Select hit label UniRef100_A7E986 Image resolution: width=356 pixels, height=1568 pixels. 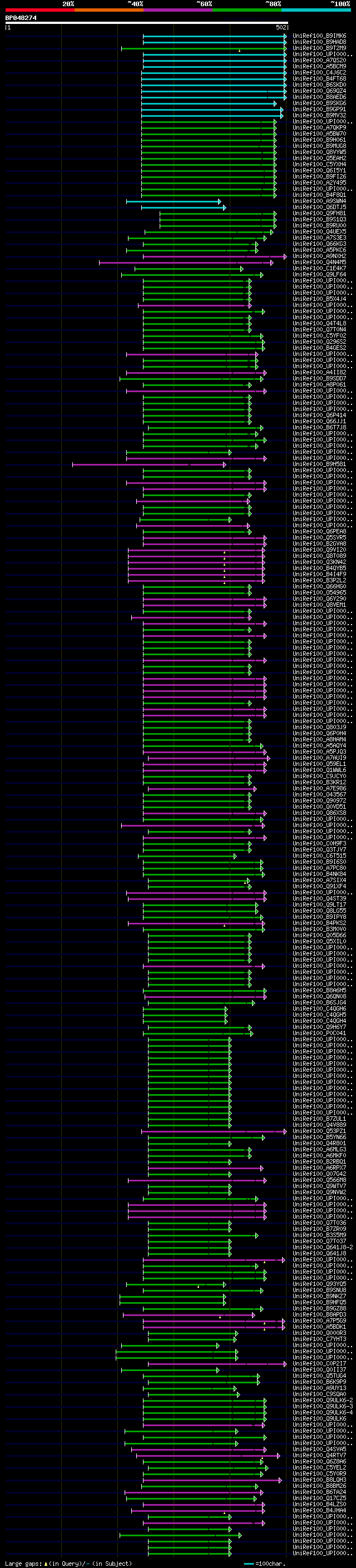pyautogui.click(x=319, y=788)
